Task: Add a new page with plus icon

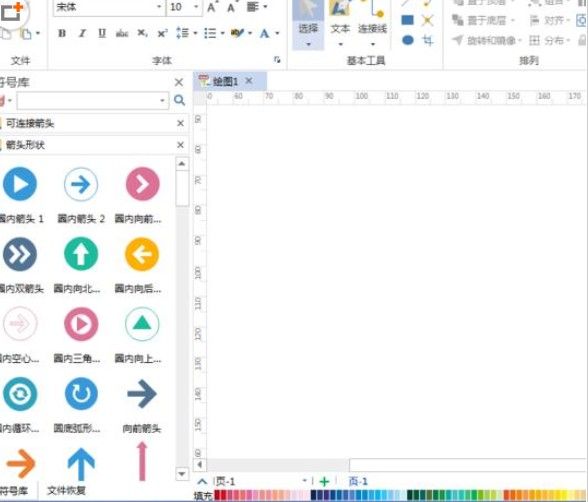Action: pyautogui.click(x=324, y=481)
